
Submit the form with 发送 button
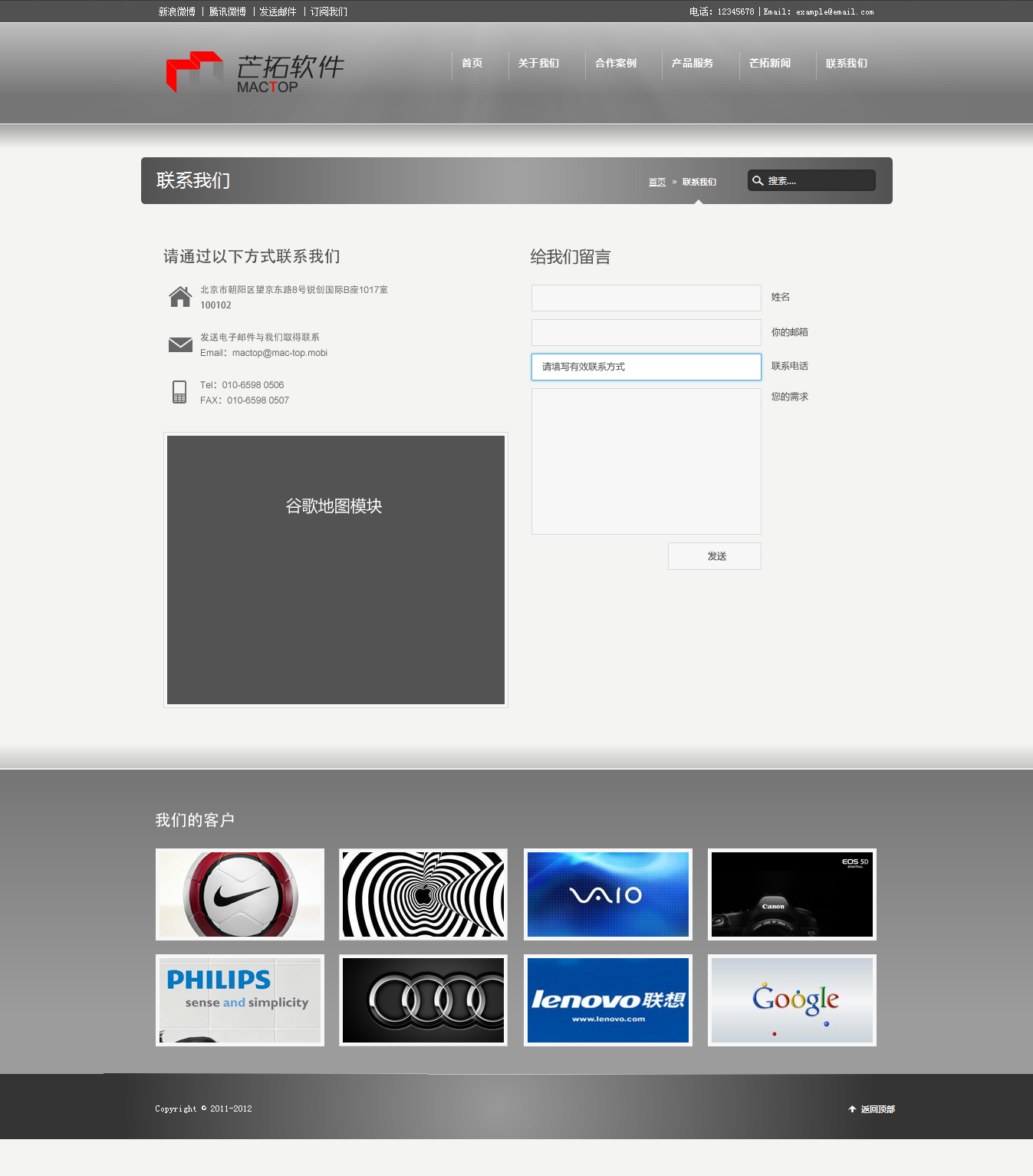click(715, 556)
